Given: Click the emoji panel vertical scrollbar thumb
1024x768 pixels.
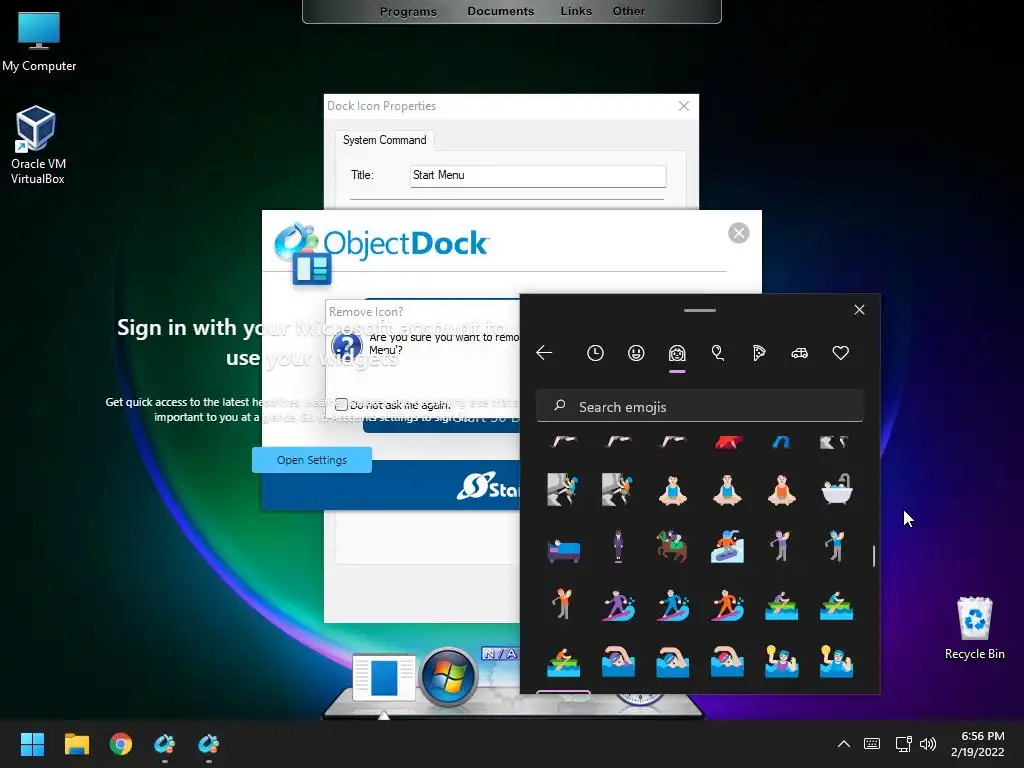Looking at the screenshot, I should [x=874, y=556].
